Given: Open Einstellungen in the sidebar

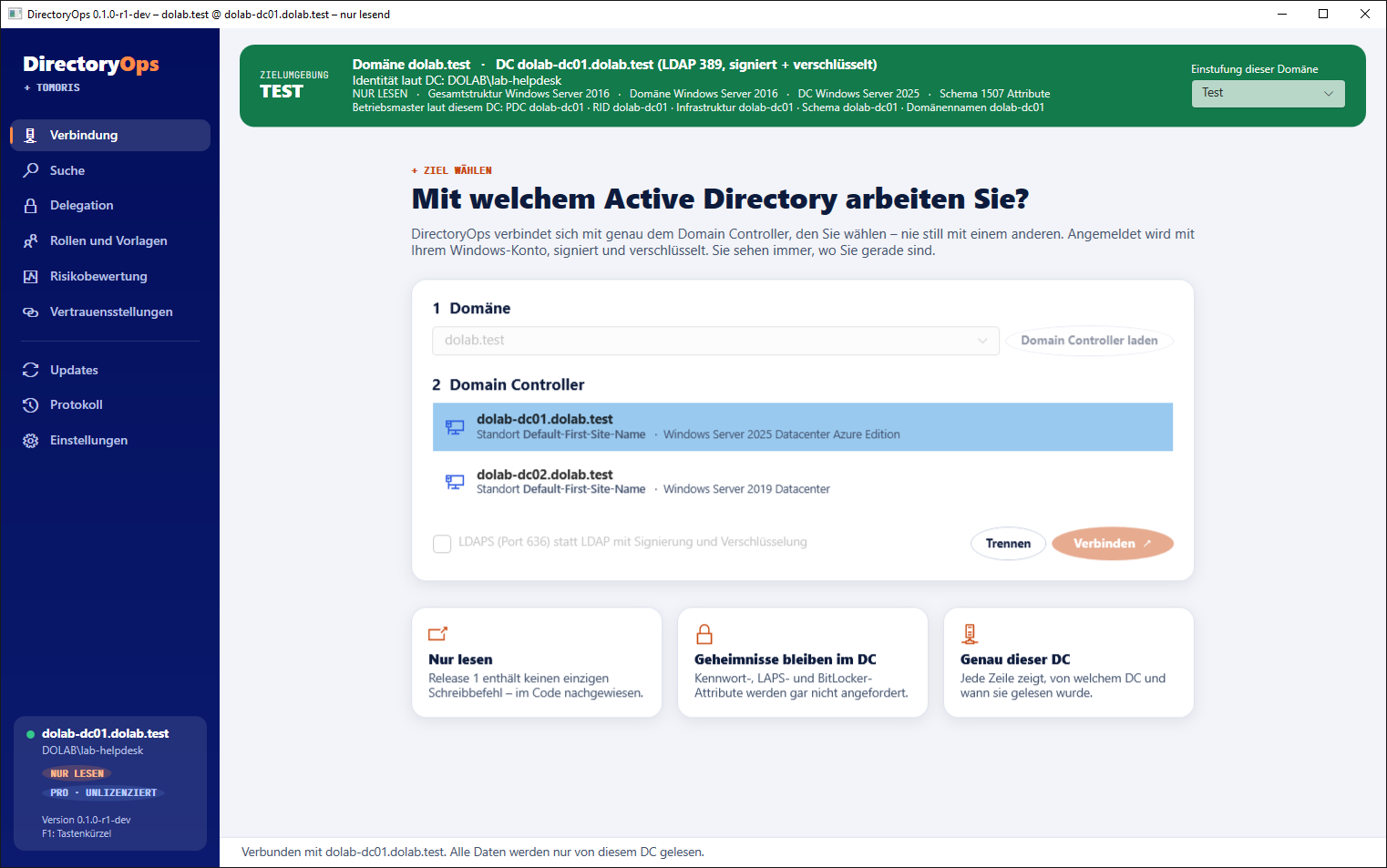Looking at the screenshot, I should tap(110, 441).
